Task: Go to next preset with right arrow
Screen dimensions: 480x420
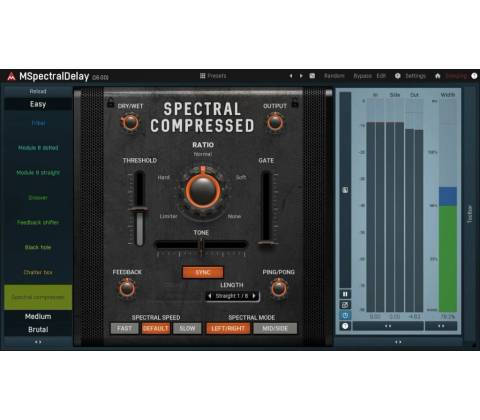Action: (x=301, y=76)
